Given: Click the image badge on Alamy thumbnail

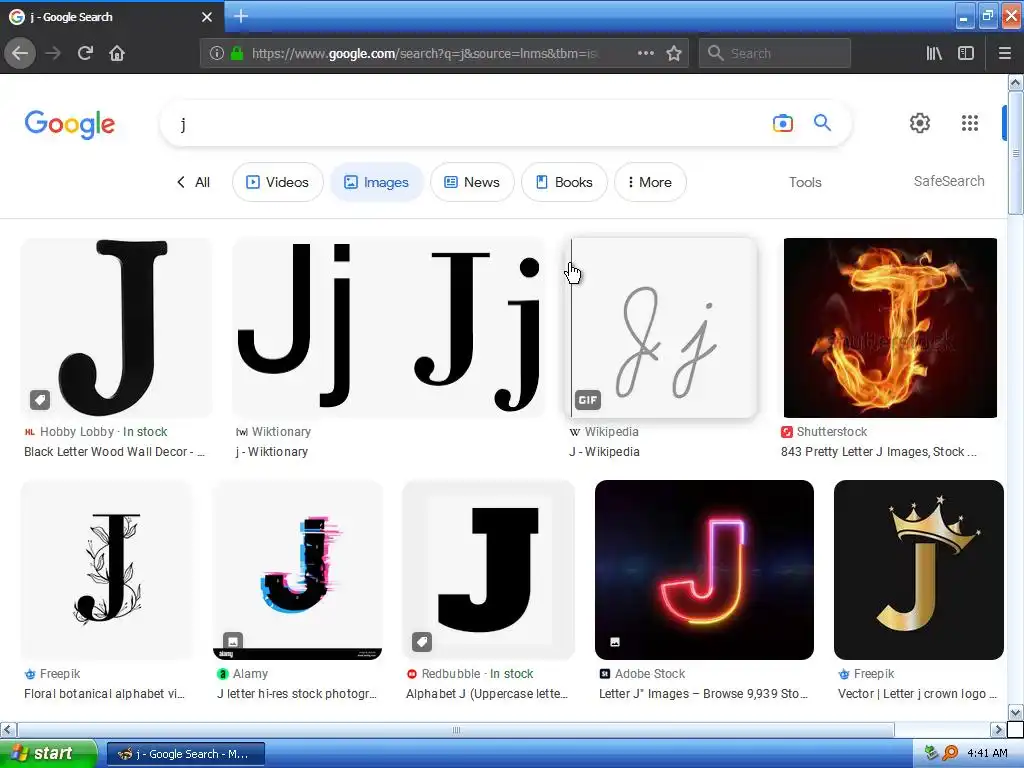Looking at the screenshot, I should coord(233,642).
